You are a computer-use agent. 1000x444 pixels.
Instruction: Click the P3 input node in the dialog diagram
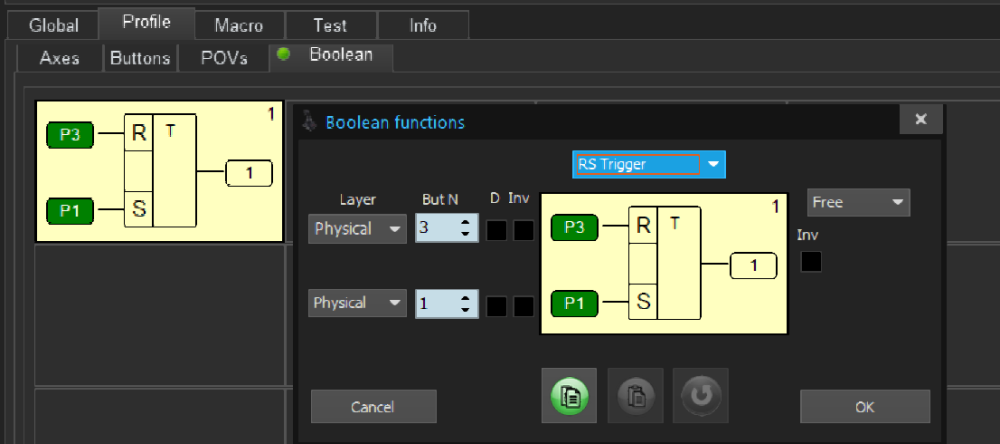(x=576, y=227)
